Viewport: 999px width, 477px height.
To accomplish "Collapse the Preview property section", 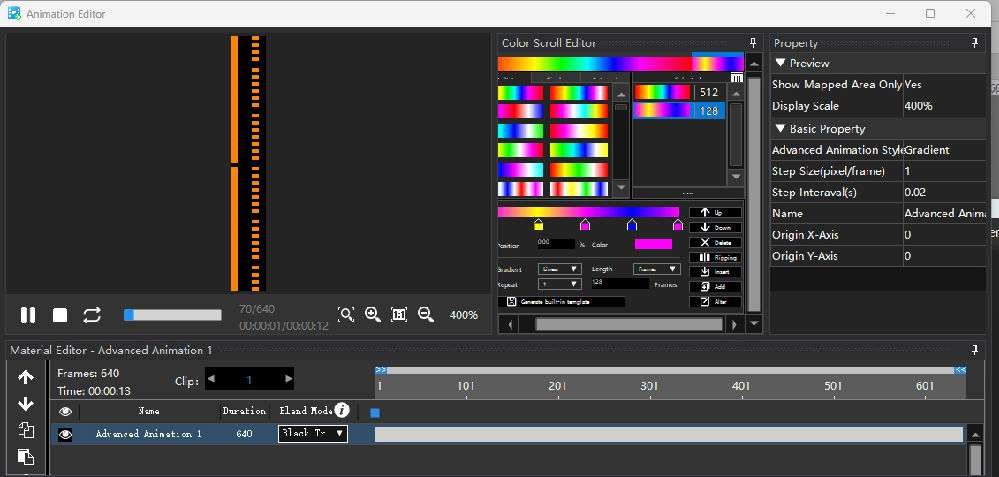I will [x=780, y=63].
